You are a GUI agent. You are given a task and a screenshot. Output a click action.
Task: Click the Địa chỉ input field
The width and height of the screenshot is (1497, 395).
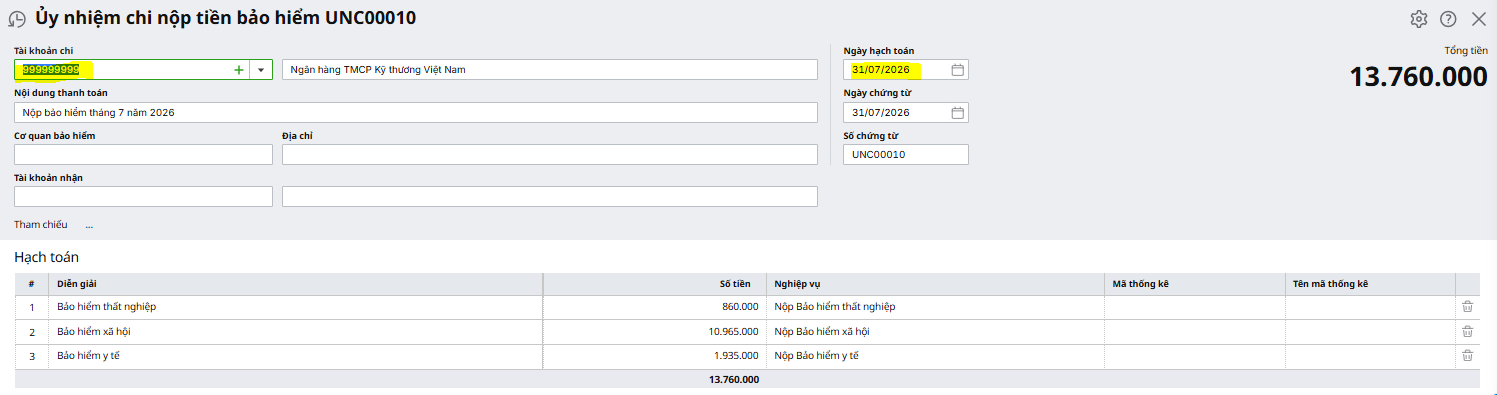pyautogui.click(x=550, y=154)
